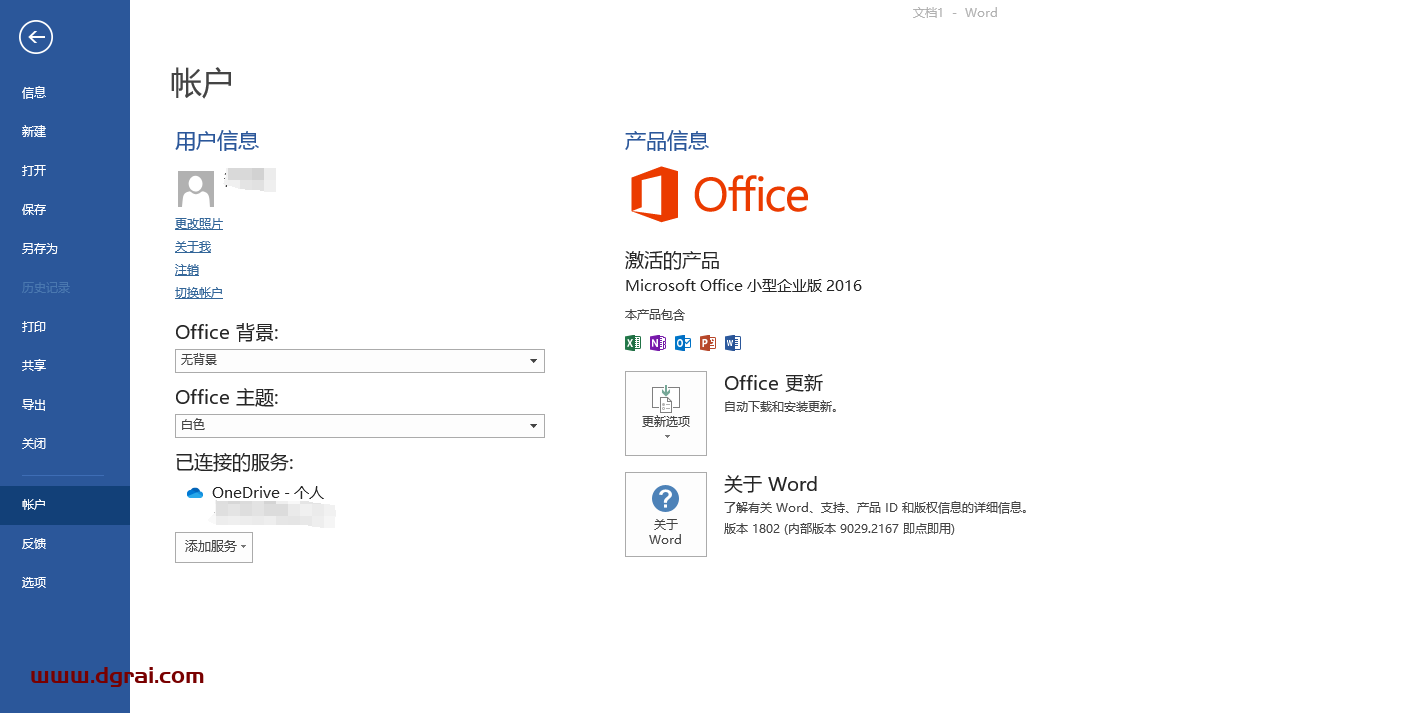Click the user avatar placeholder picture
This screenshot has height=713, width=1411.
coord(195,189)
